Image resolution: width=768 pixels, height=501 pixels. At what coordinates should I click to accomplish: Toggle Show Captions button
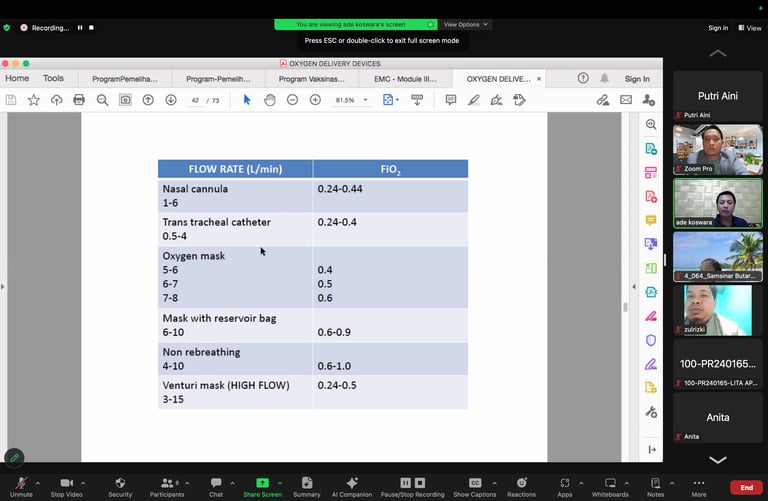point(475,487)
